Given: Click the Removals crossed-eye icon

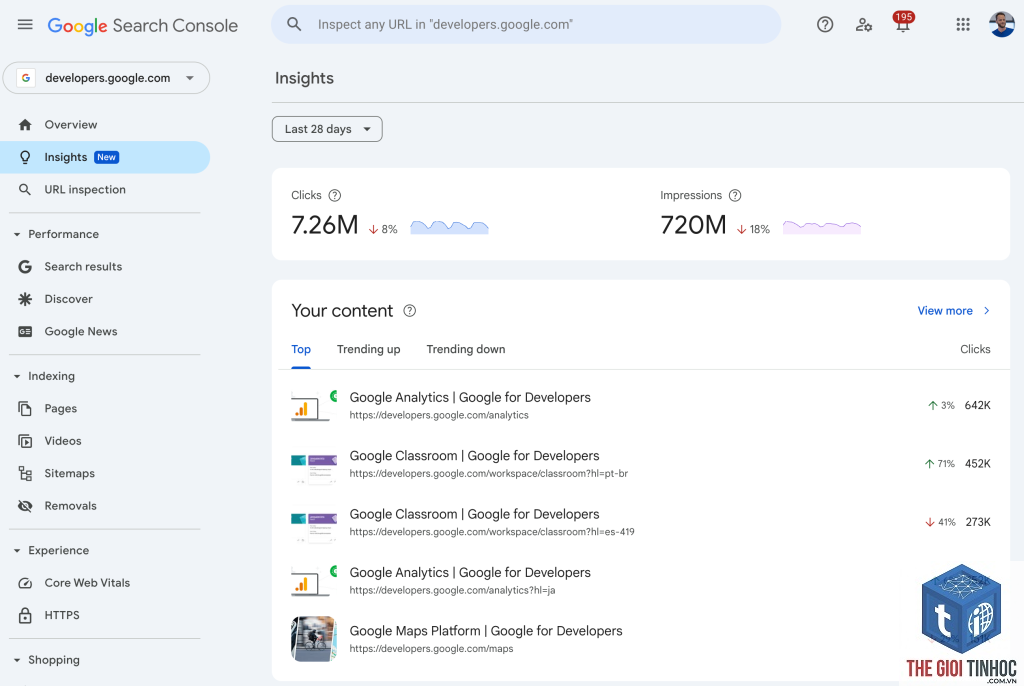Looking at the screenshot, I should point(25,506).
